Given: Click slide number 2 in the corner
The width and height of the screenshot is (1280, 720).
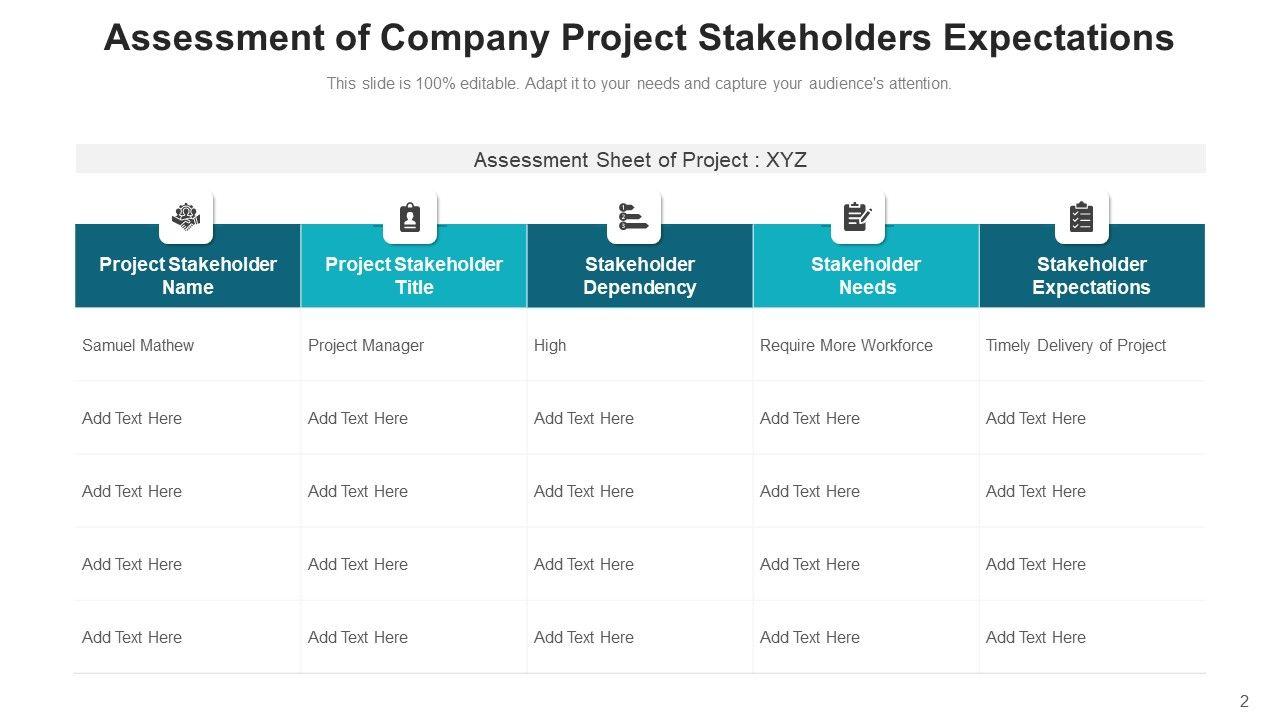Looking at the screenshot, I should (1245, 702).
